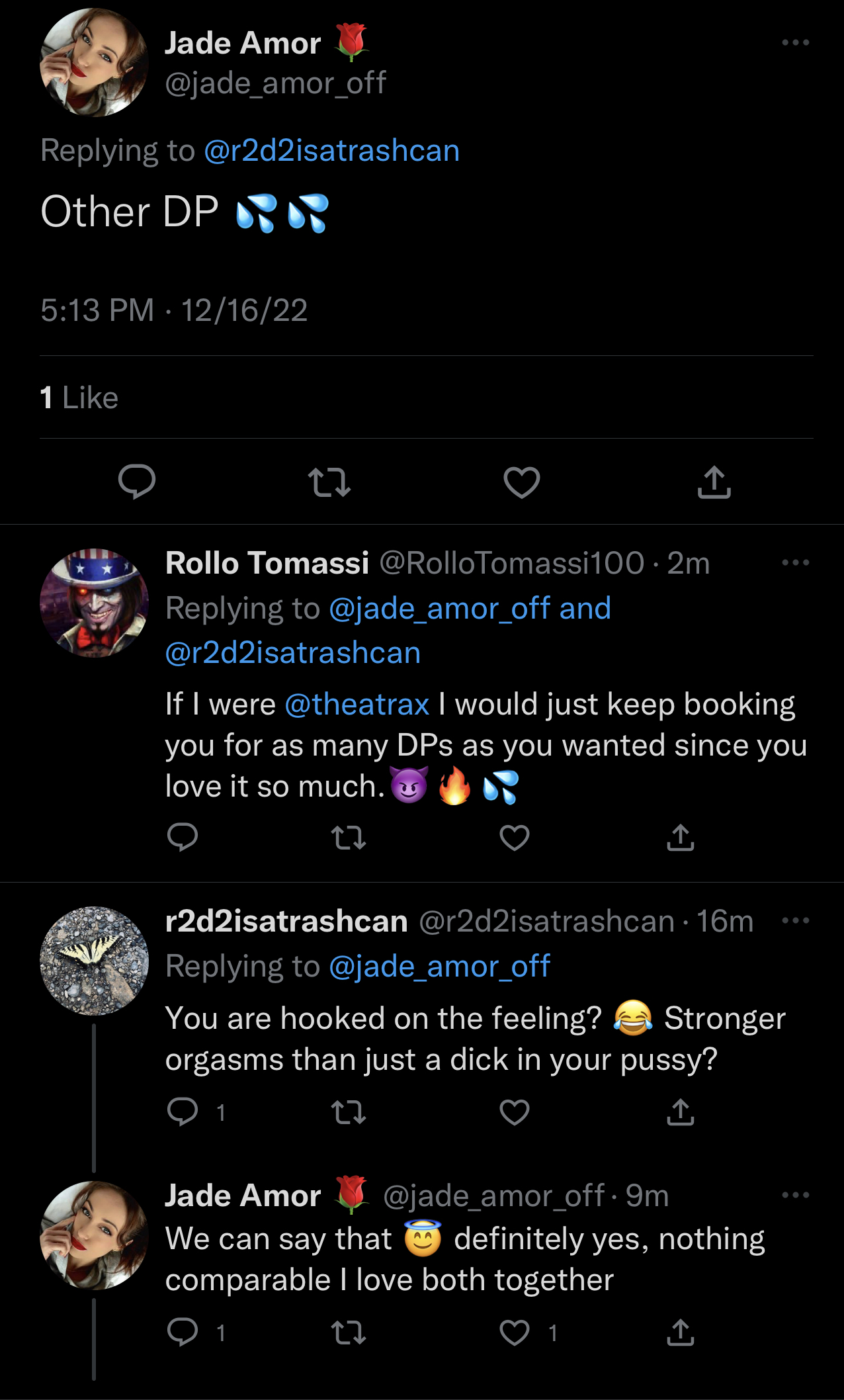
Task: Like the main tweet by Jade Amor
Action: pos(522,482)
